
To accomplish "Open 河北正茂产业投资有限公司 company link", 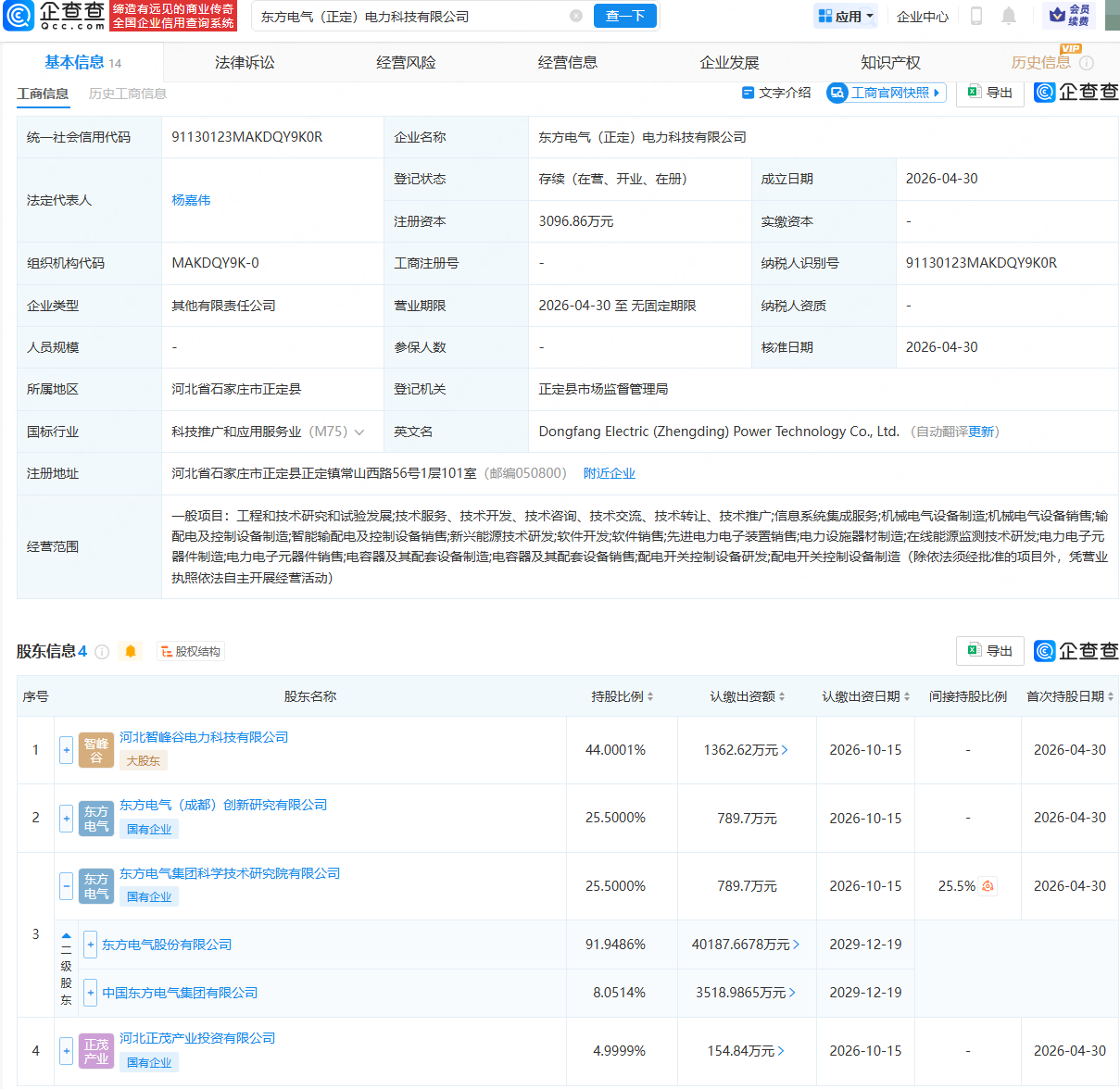I will tap(197, 1038).
